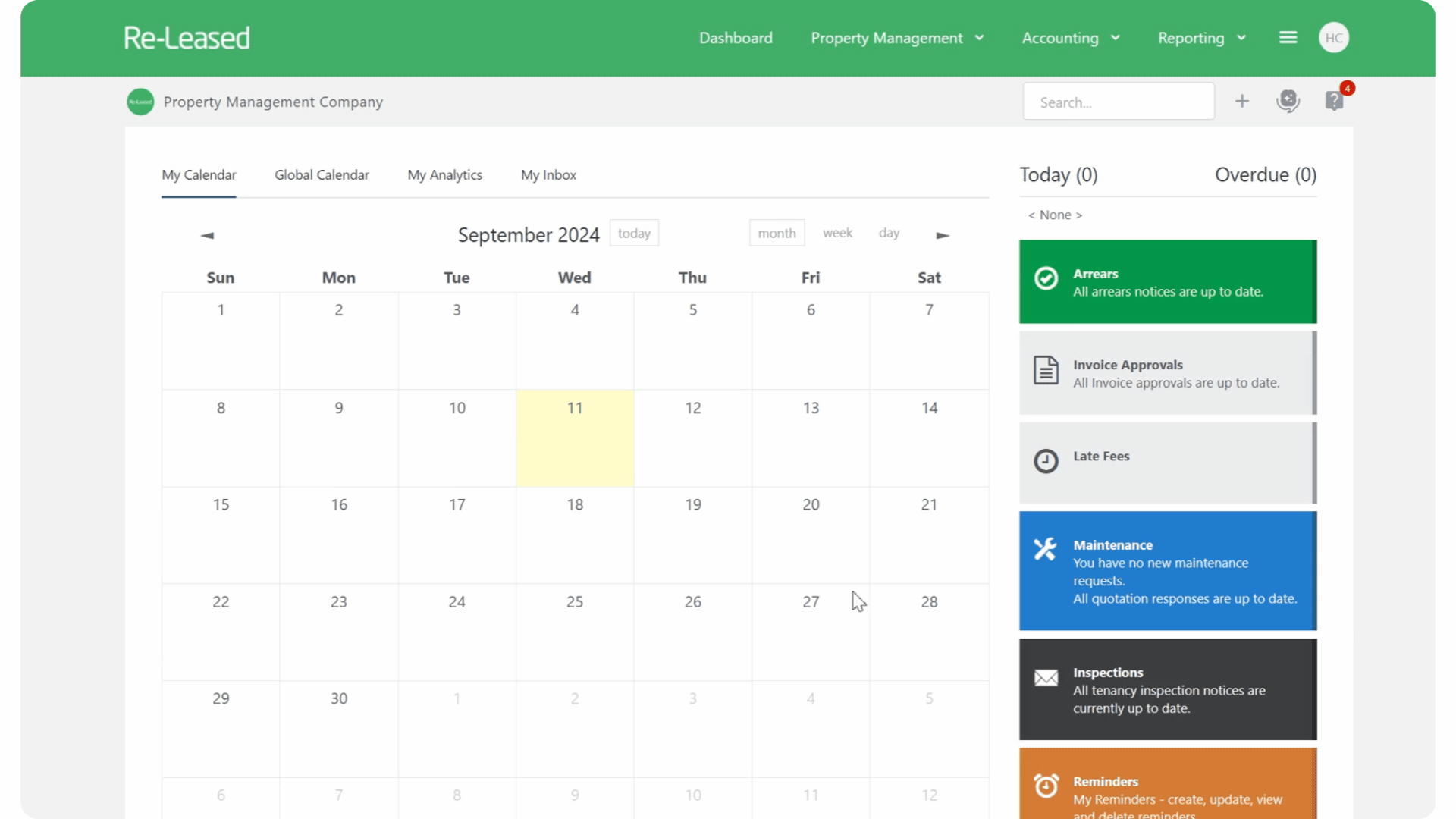Open help notifications icon with badge
The height and width of the screenshot is (819, 1456).
click(1335, 100)
